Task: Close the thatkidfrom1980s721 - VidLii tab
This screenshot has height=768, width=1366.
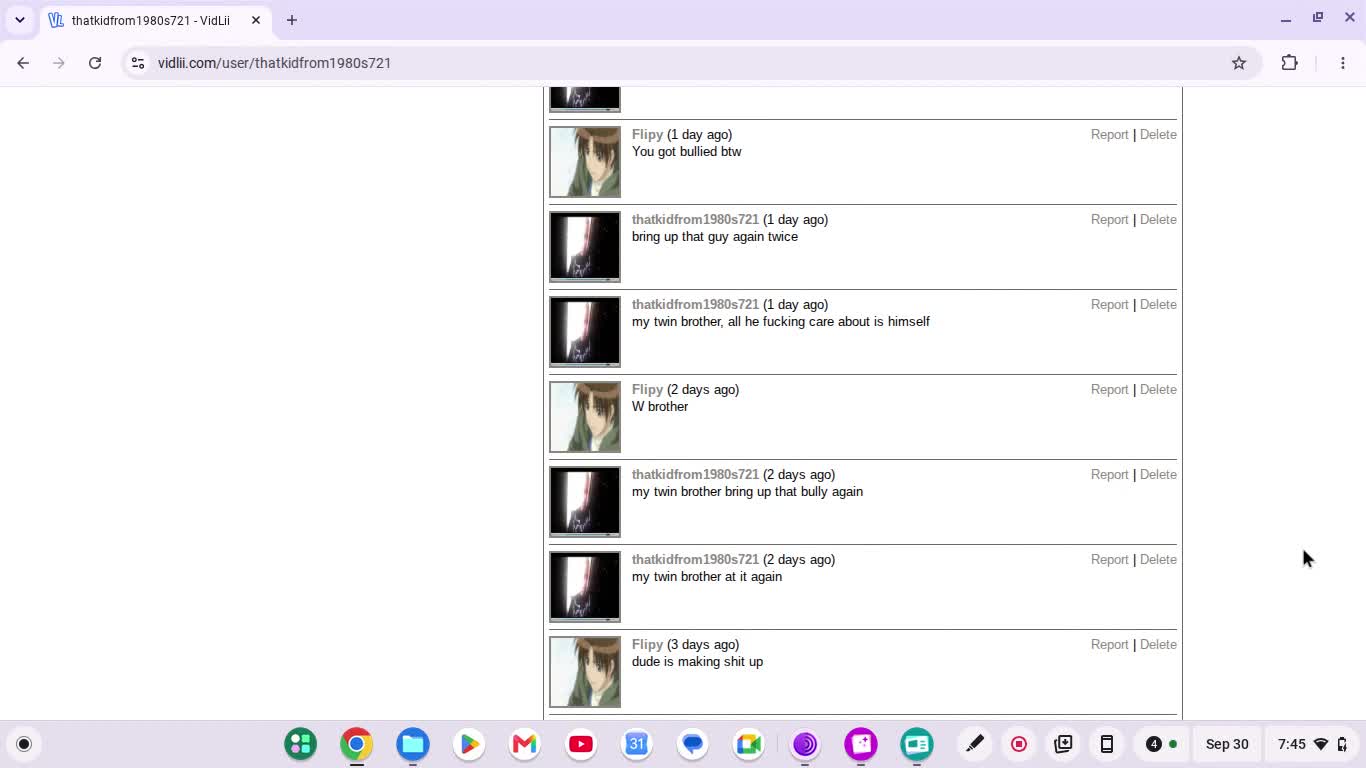Action: point(256,20)
